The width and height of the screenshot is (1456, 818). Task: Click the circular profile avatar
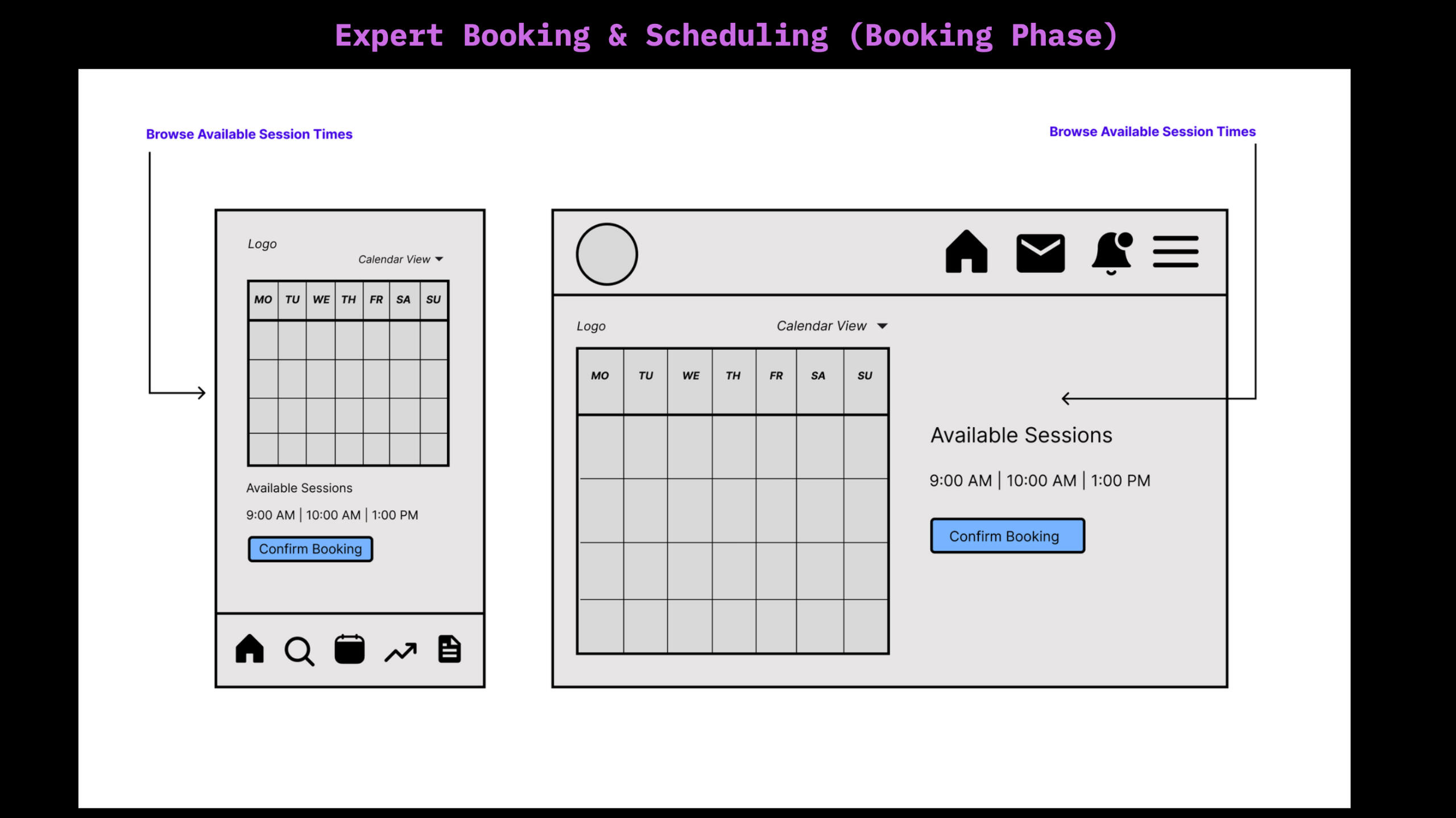606,254
